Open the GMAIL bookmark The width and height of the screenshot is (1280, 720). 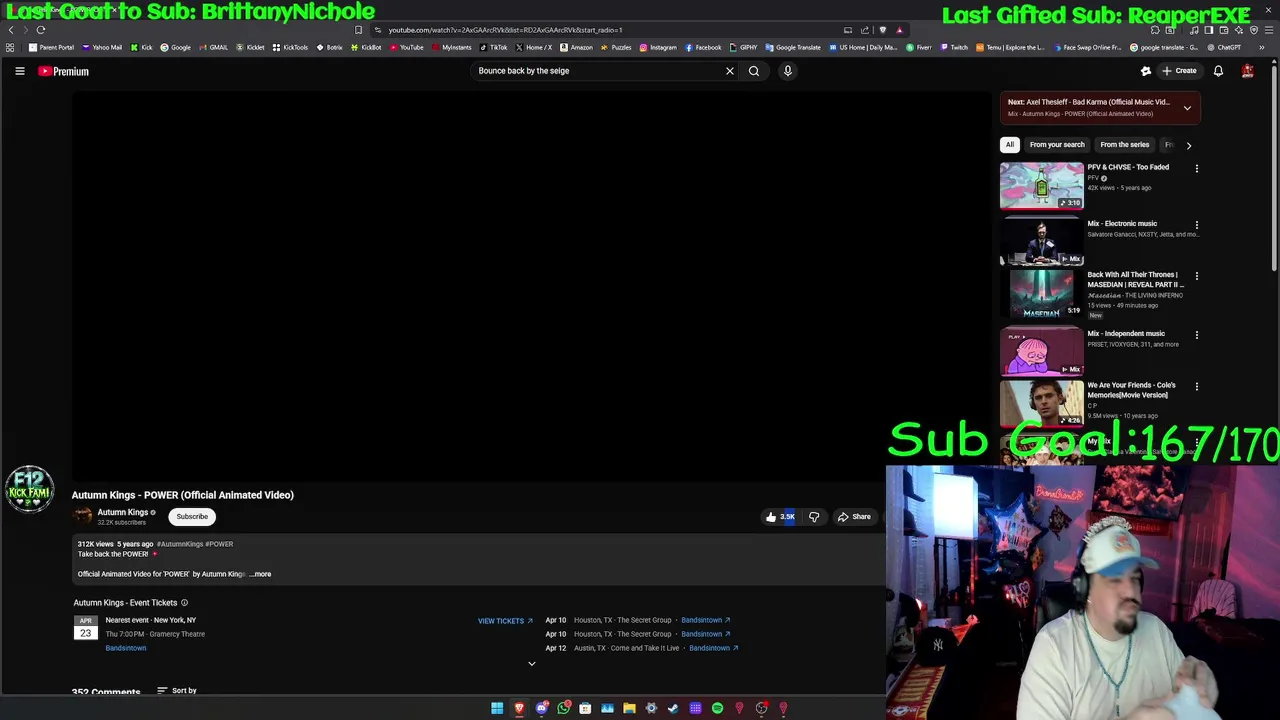213,47
